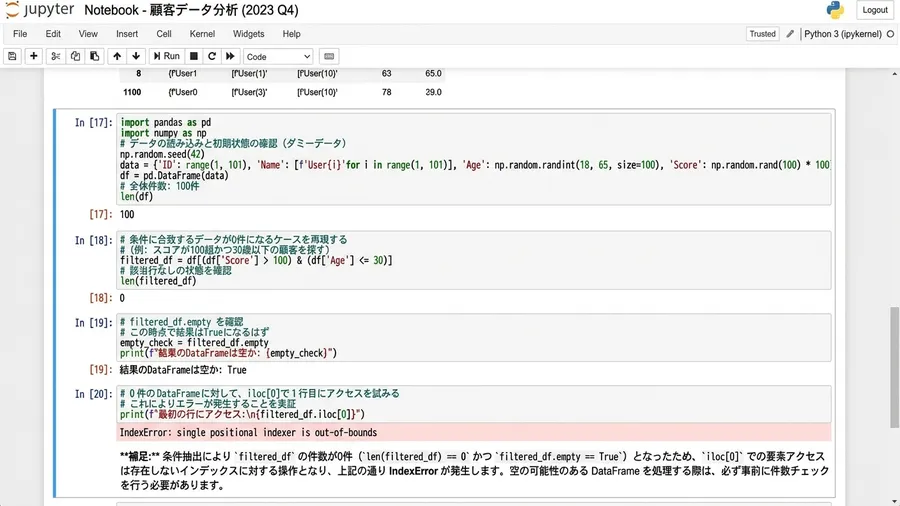Click the line len(filtered_df)
Image resolution: width=900 pixels, height=506 pixels.
[158, 281]
